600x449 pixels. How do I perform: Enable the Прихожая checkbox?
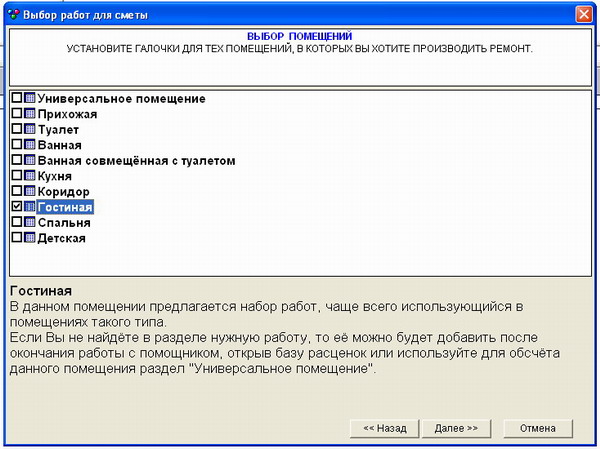click(16, 113)
